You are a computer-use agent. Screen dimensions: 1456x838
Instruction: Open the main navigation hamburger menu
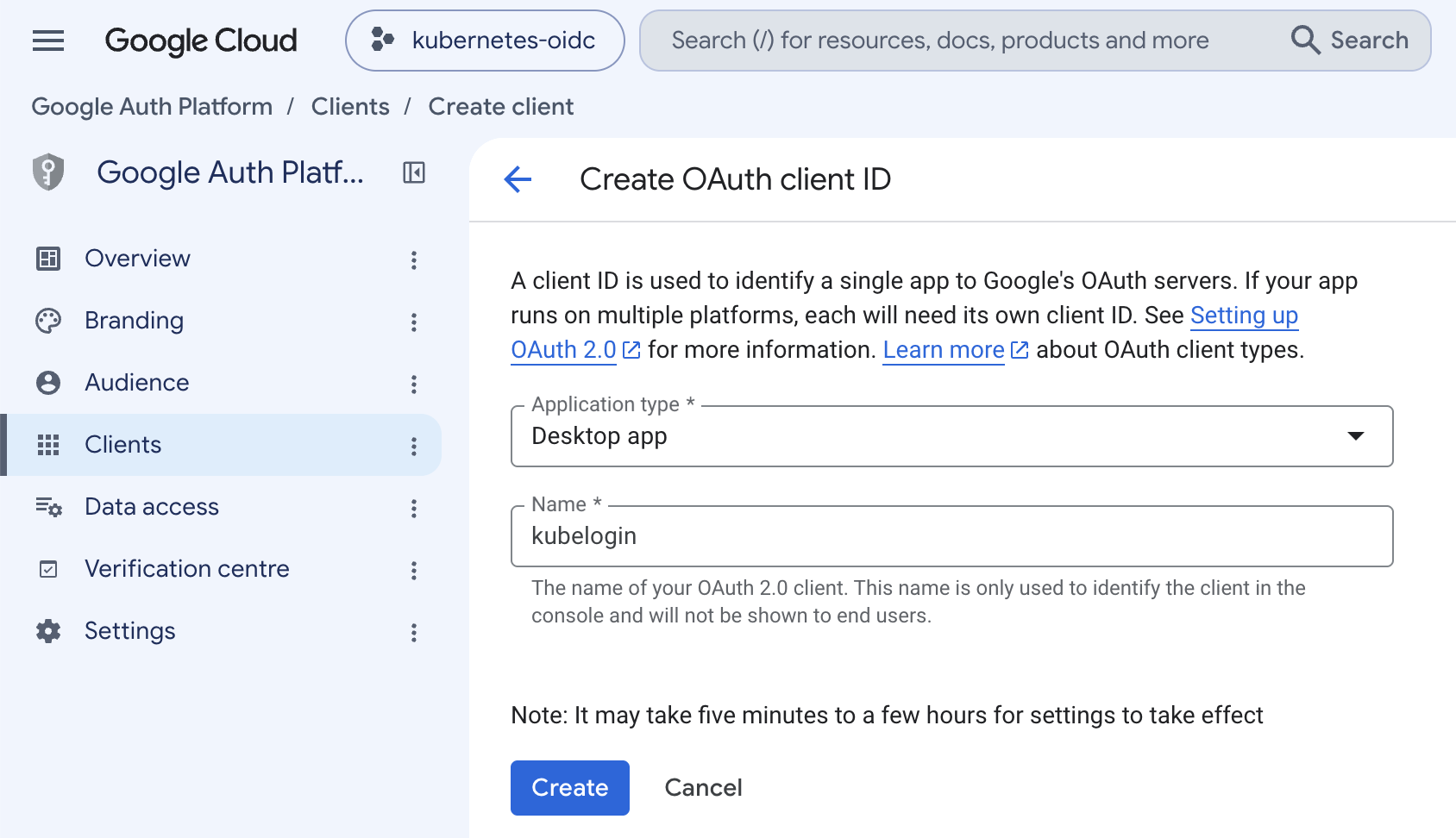coord(48,41)
